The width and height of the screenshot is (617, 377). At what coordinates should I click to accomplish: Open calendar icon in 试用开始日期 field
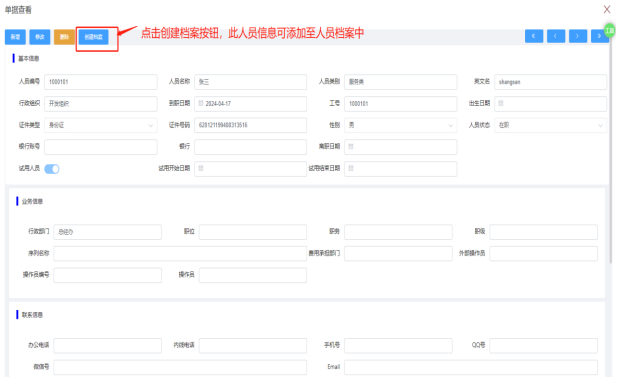click(x=201, y=168)
